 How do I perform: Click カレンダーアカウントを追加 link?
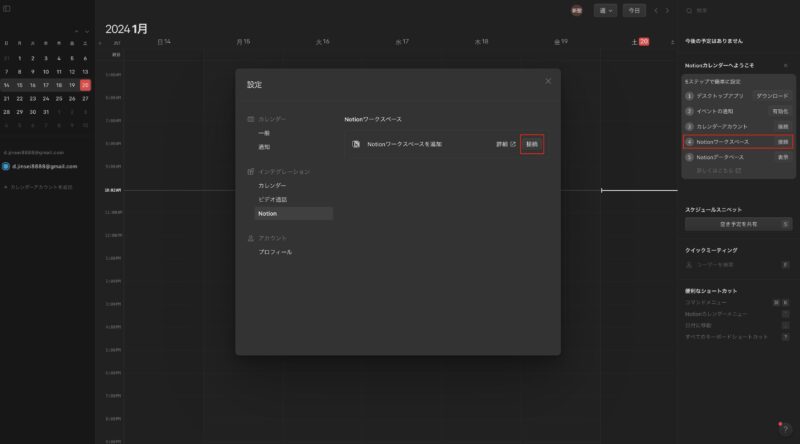coord(38,187)
